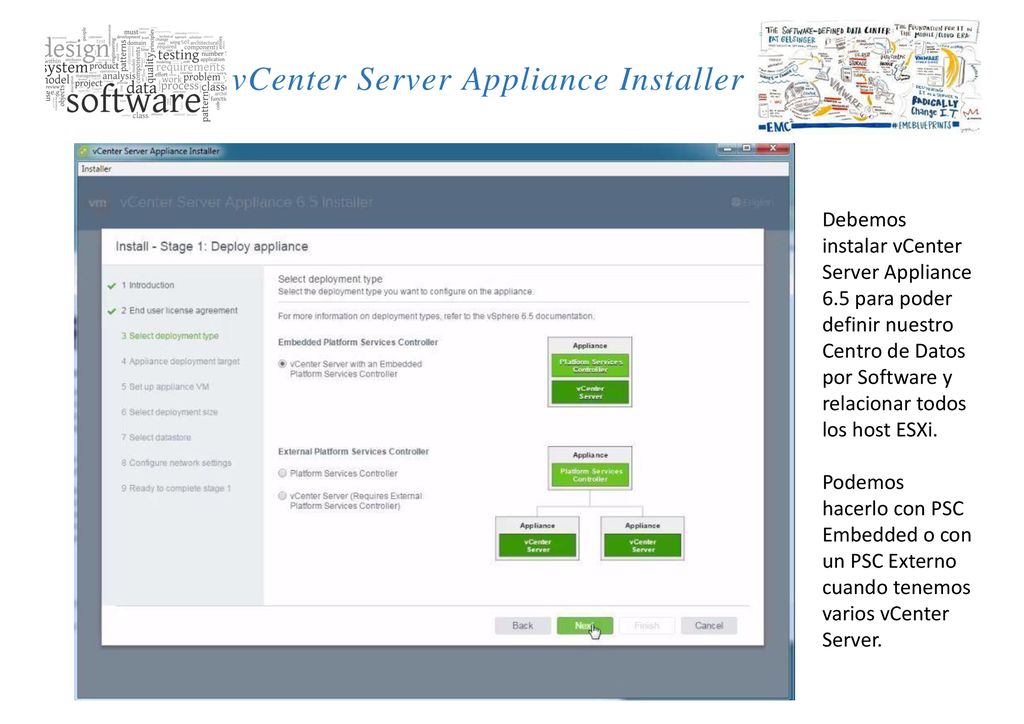
Task: Click 'Install - Stage 1: Deploy appliance' title
Action: (212, 247)
